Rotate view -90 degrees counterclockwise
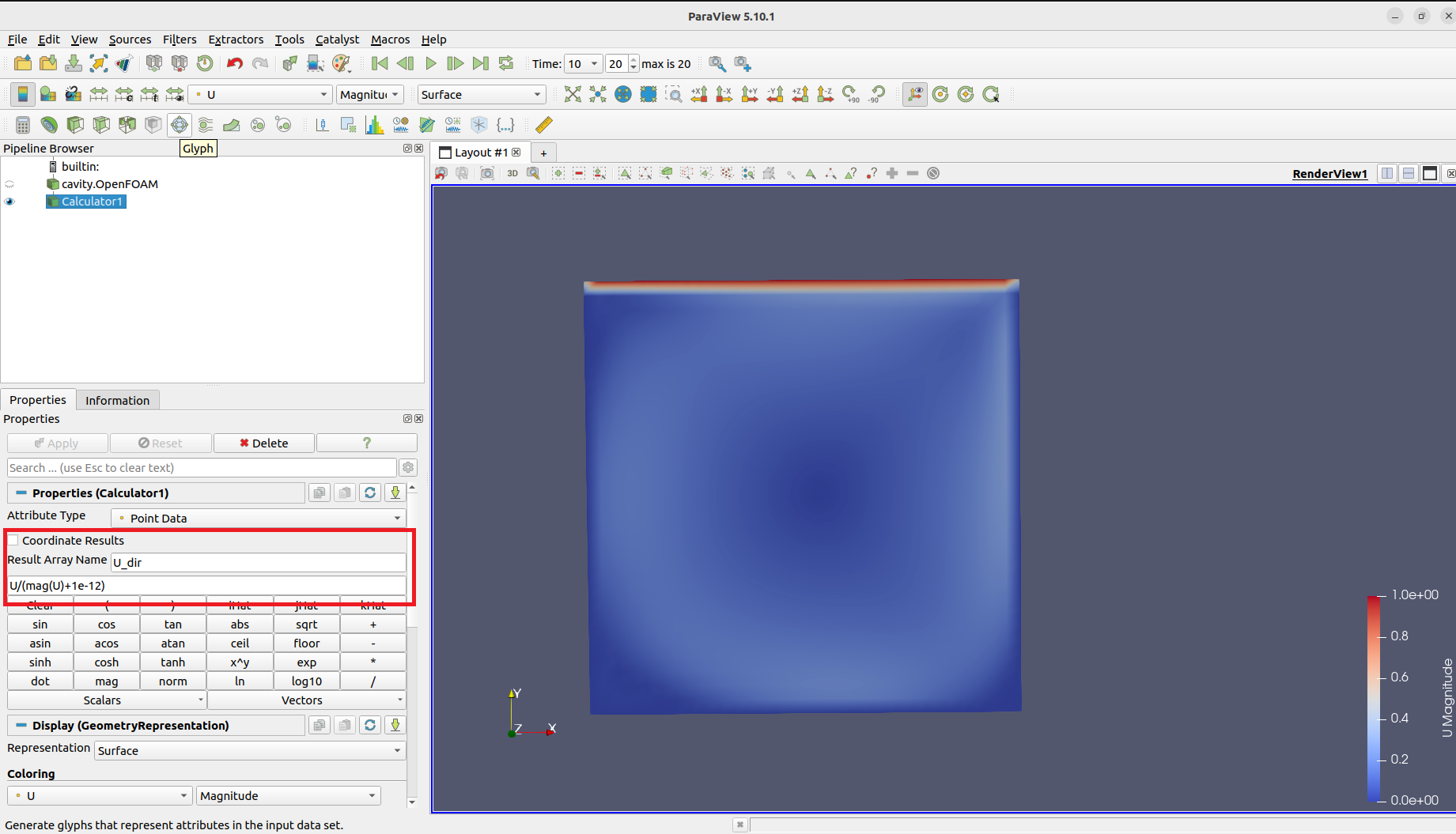Screen dimensions: 1456x834 [x=876, y=95]
